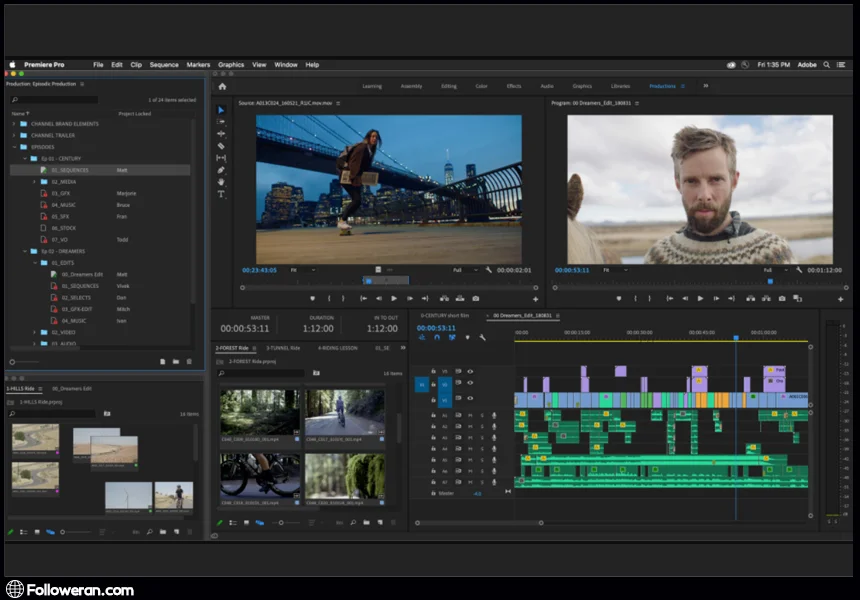
Task: Select the Hand tool
Action: [221, 182]
